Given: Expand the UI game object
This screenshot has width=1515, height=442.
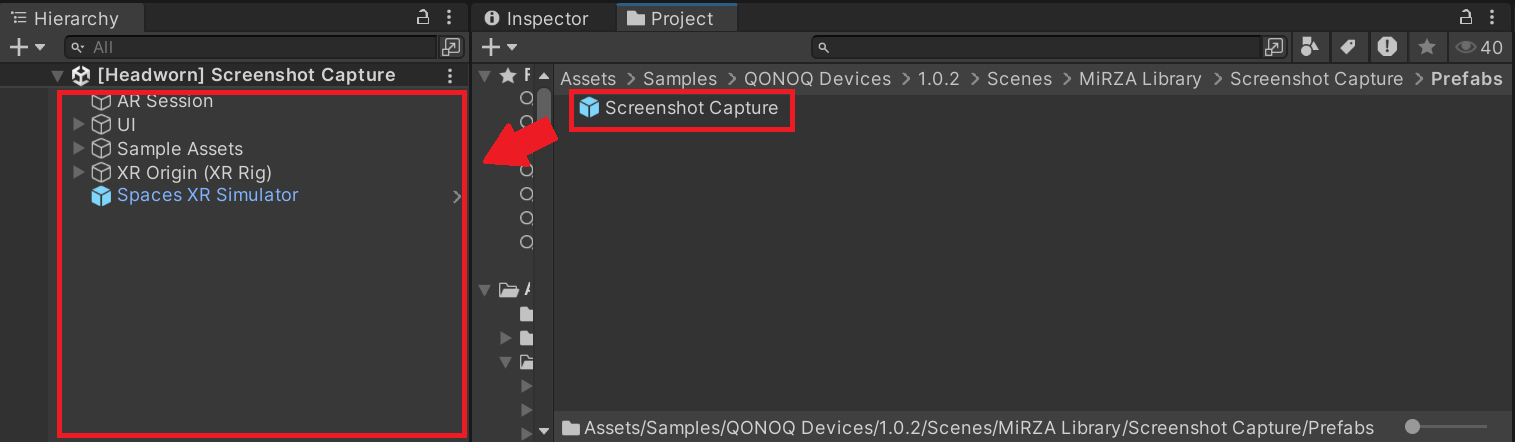Looking at the screenshot, I should pyautogui.click(x=79, y=125).
